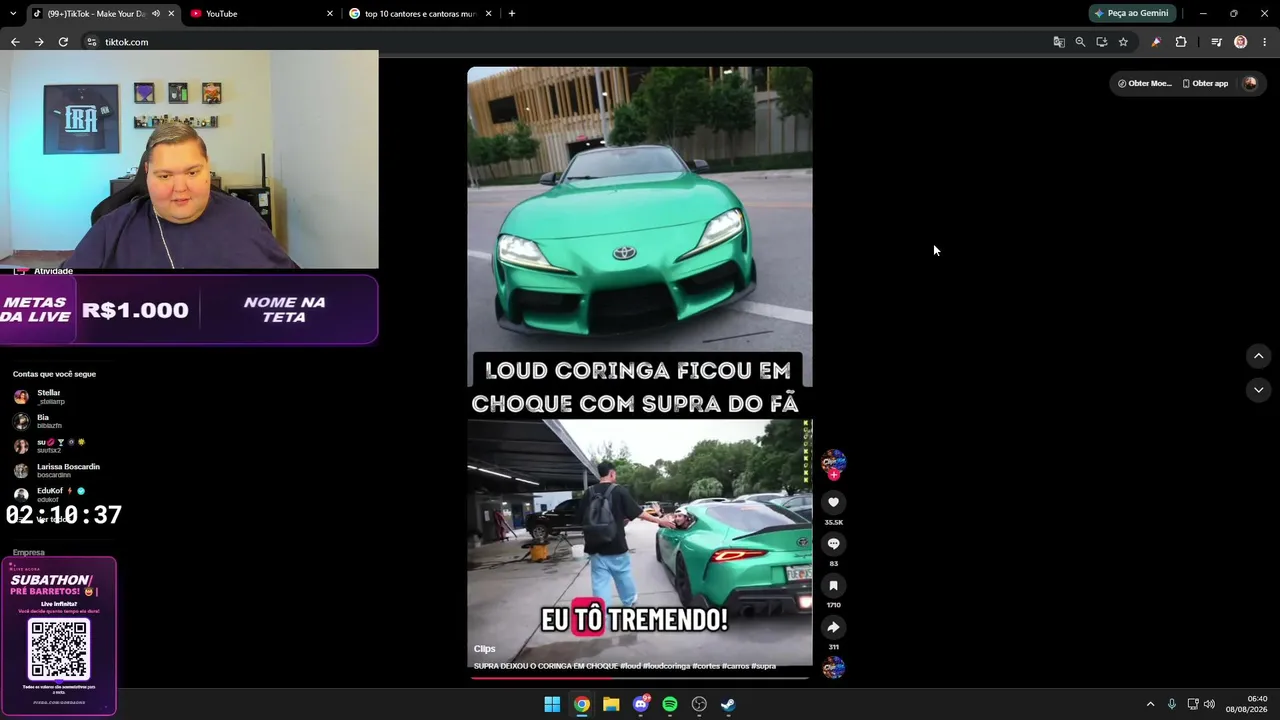The image size is (1280, 720).
Task: Close the YouTube tab
Action: click(x=330, y=14)
